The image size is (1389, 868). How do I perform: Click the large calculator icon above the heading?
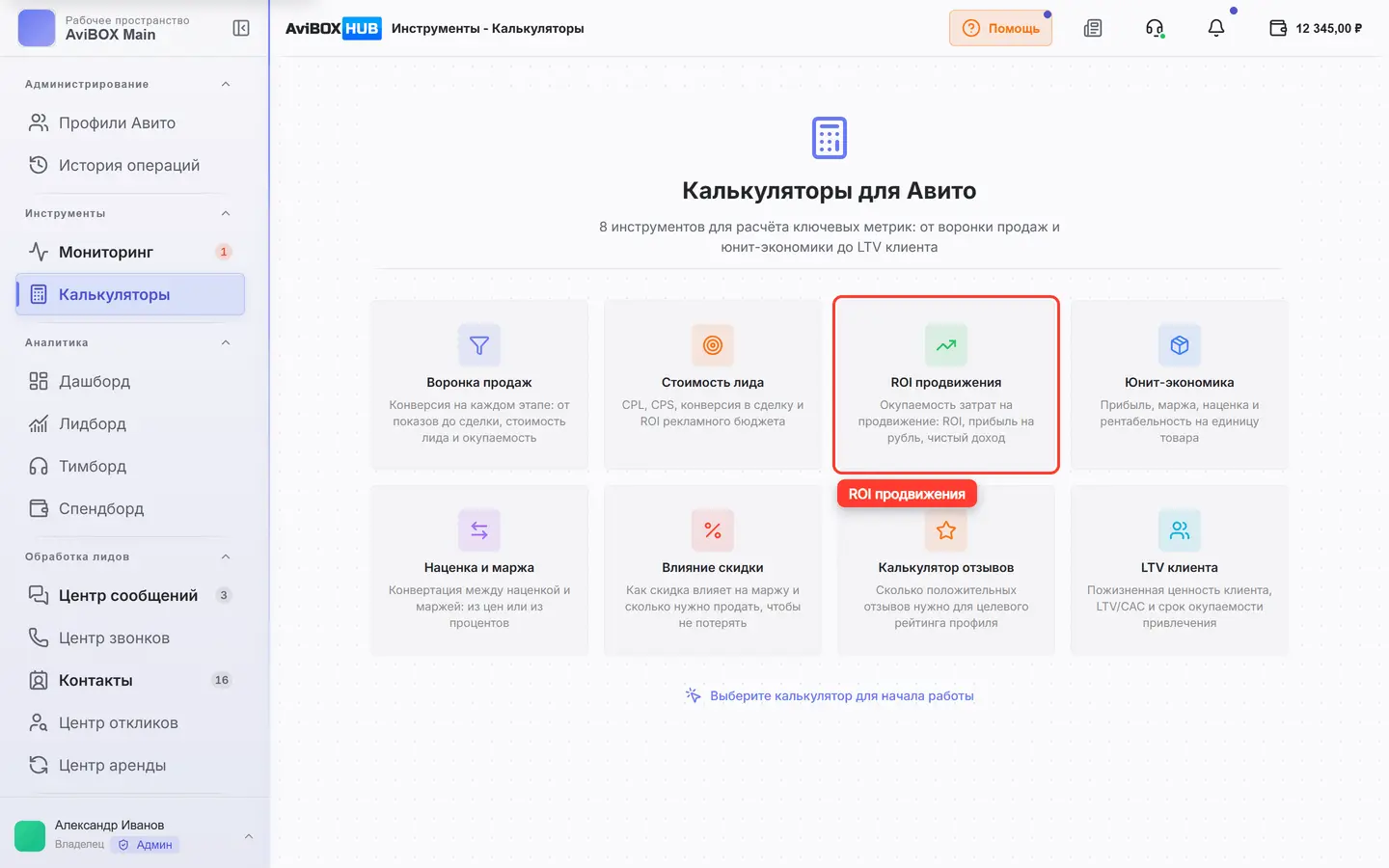(830, 138)
